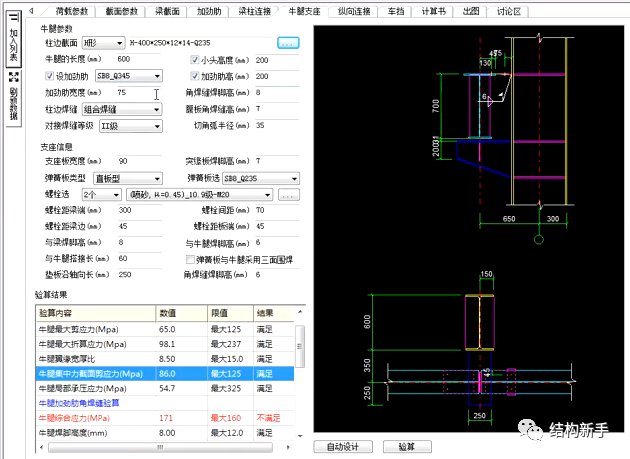This screenshot has width=630, height=459.
Task: Click the 小头高度 field showing 200
Action: [x=277, y=60]
